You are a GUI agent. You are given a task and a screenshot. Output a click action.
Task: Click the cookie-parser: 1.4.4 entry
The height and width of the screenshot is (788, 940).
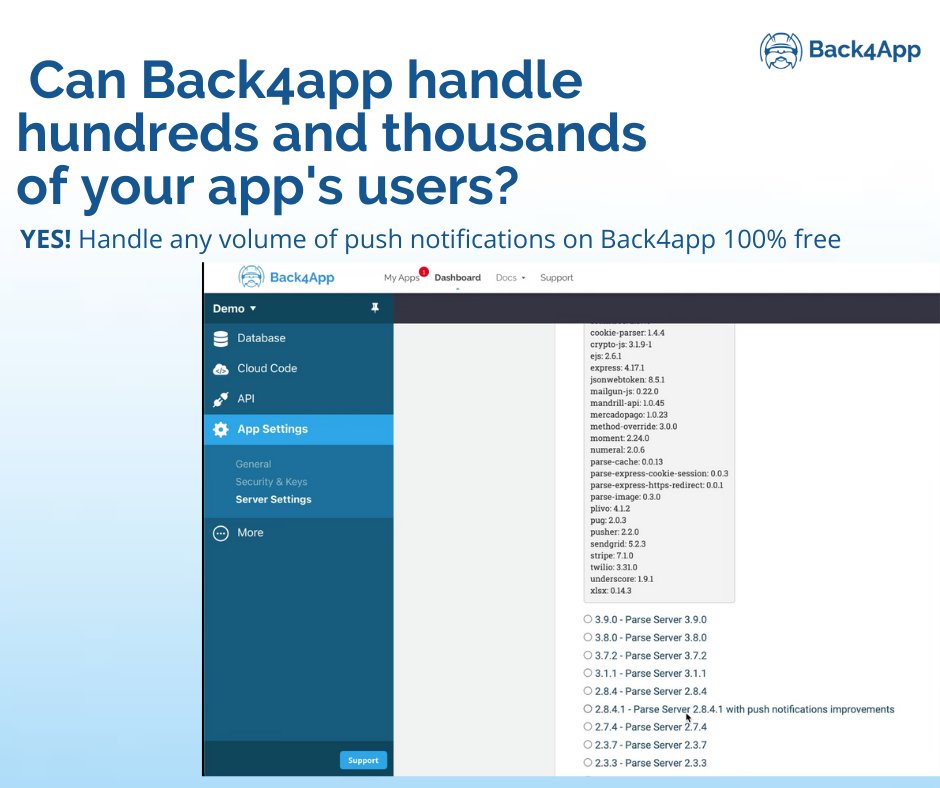point(627,332)
